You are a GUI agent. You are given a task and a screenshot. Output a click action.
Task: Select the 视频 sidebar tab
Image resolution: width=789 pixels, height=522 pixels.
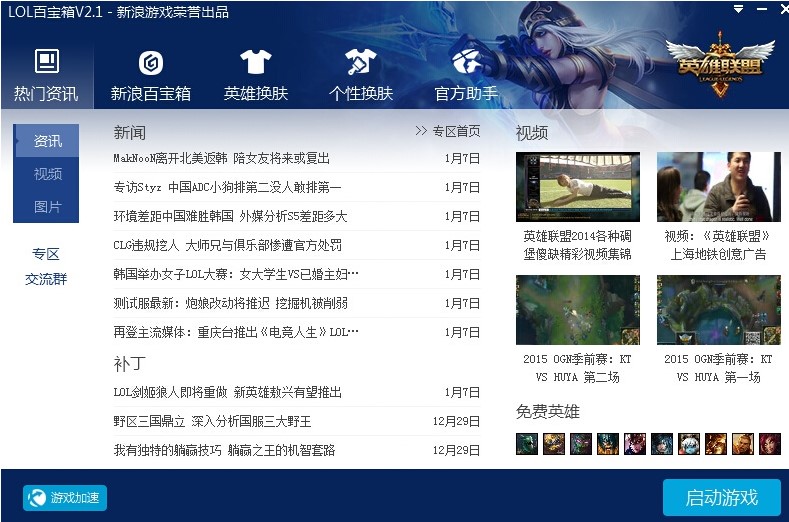(x=46, y=174)
